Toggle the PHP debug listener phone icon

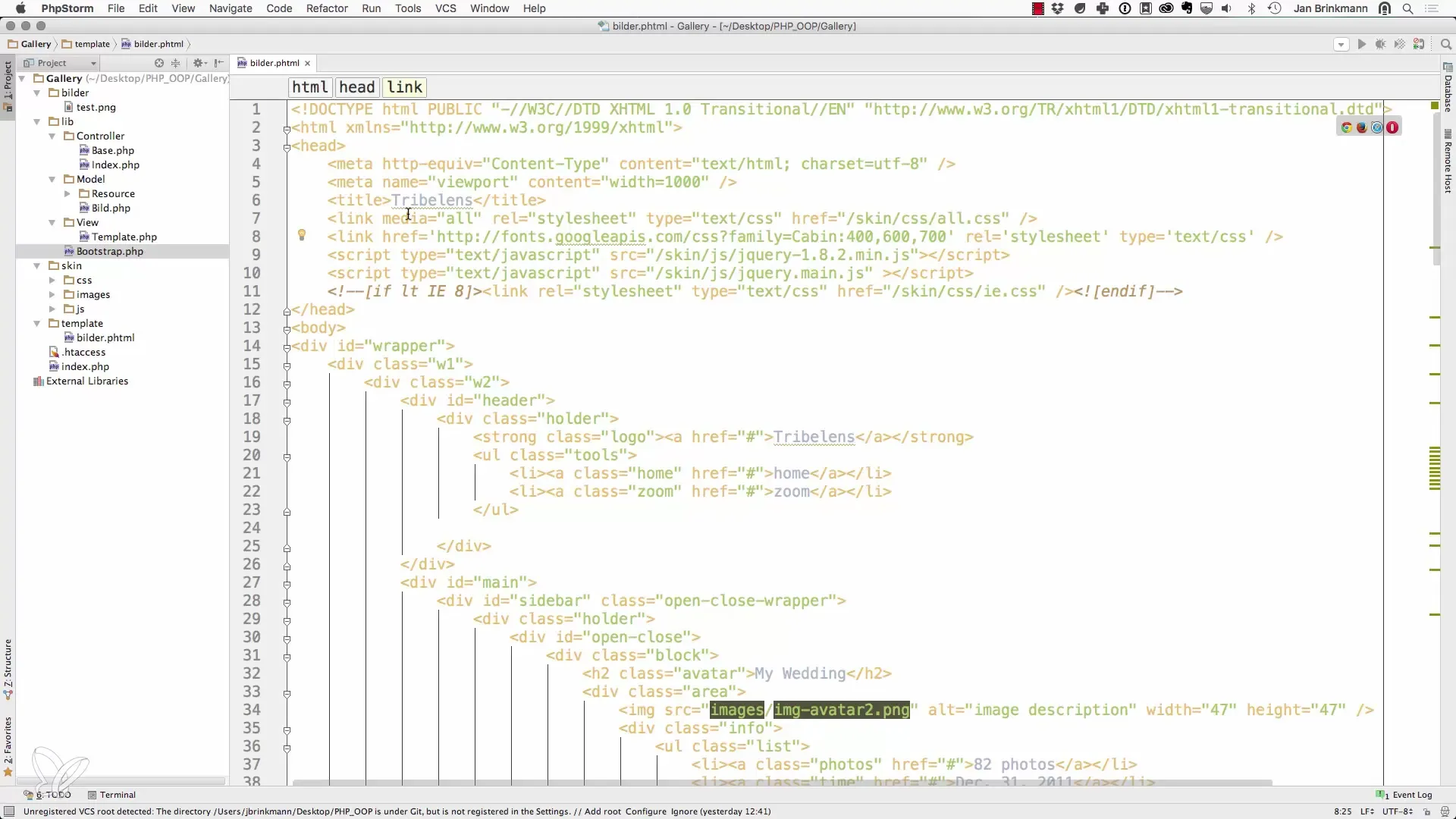pos(1419,44)
